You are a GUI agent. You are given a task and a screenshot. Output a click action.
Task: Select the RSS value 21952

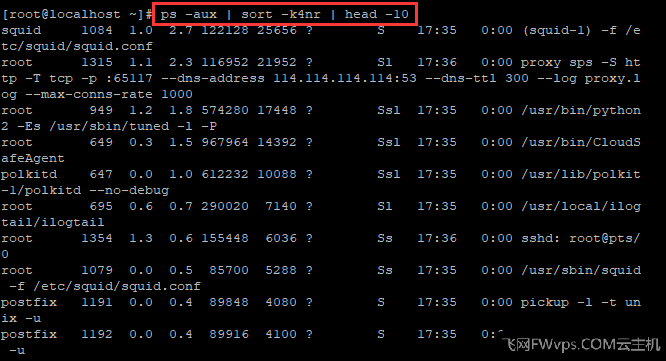click(277, 62)
